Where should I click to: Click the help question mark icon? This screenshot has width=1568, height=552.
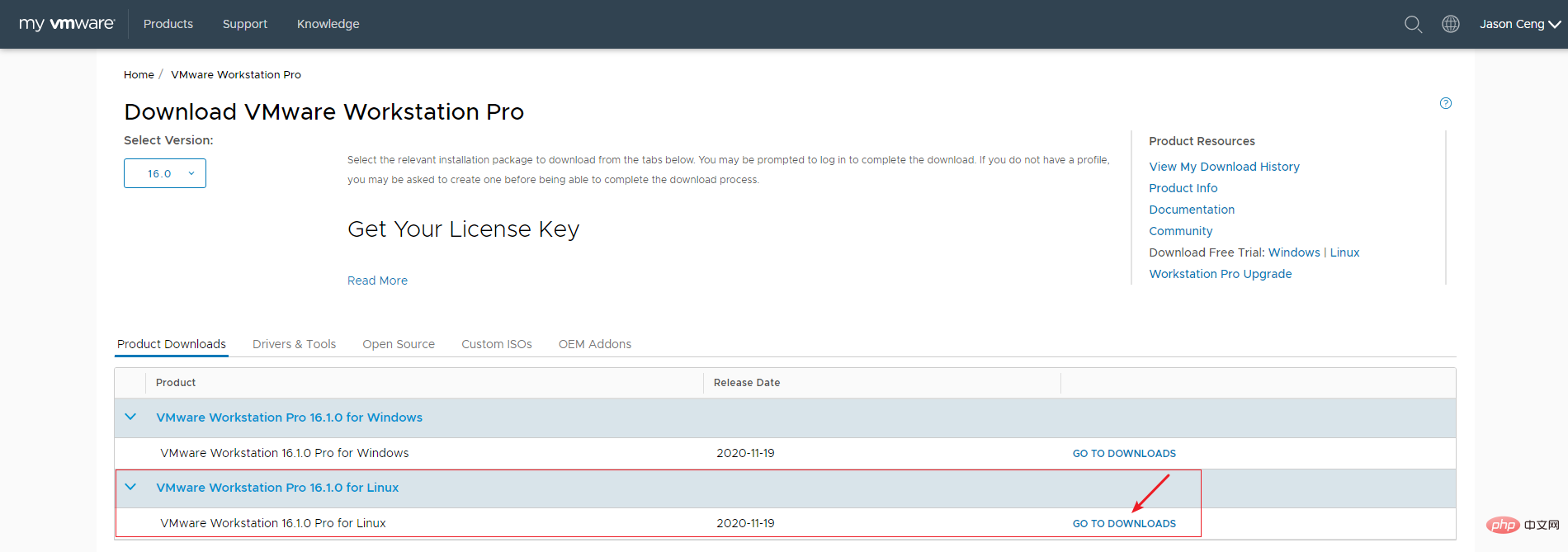(1446, 103)
